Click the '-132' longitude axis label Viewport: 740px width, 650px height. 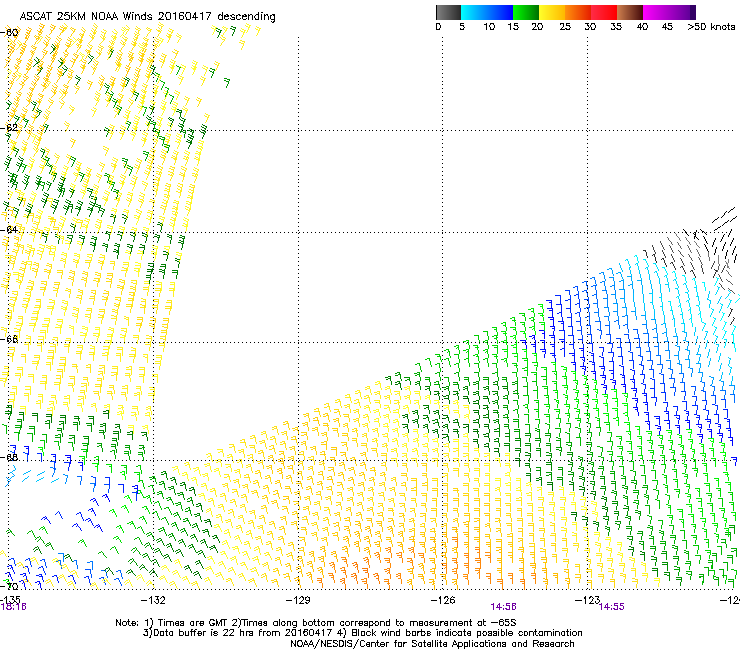[x=153, y=600]
